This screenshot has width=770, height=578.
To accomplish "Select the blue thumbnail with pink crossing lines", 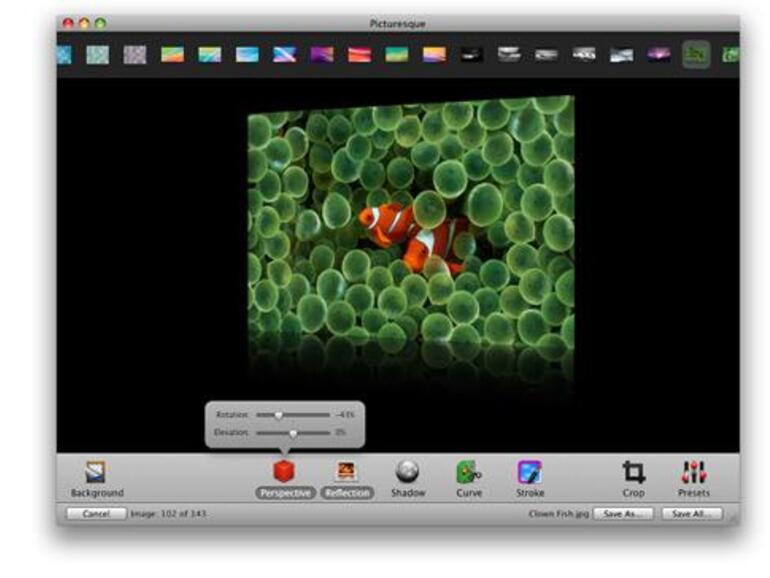I will click(x=285, y=55).
